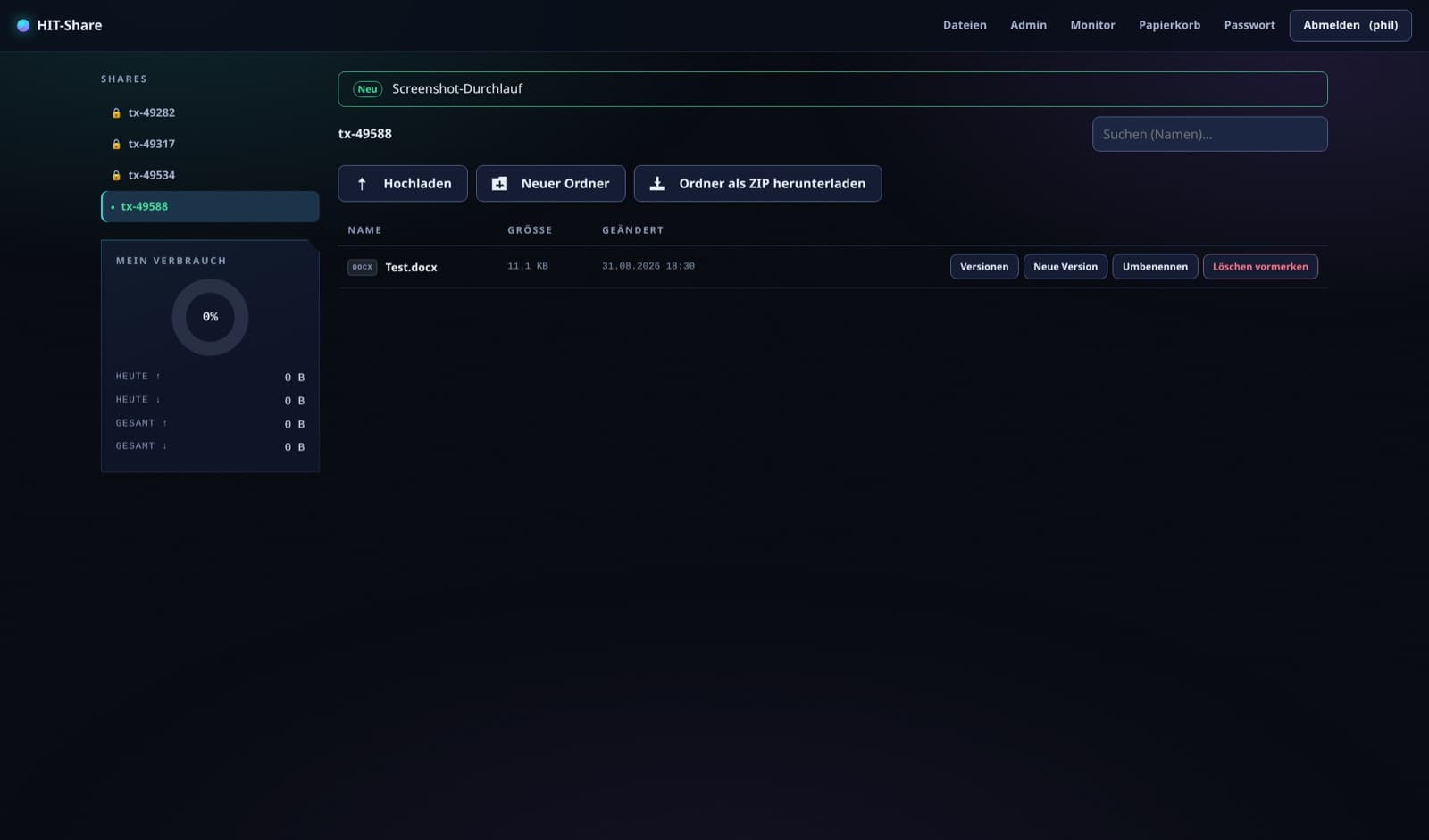The image size is (1429, 840).
Task: Go to the Papierkorb page
Action: pyautogui.click(x=1169, y=25)
